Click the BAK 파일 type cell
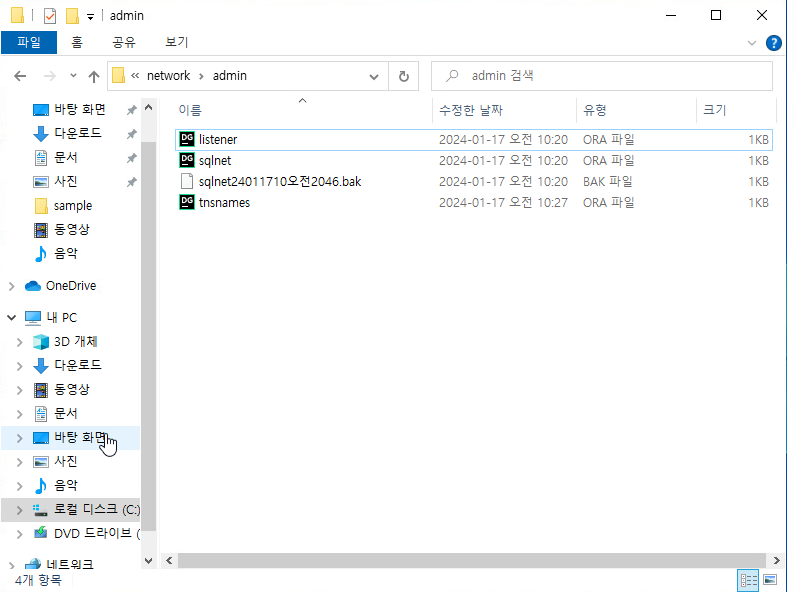Viewport: 787px width, 592px height. pyautogui.click(x=607, y=181)
